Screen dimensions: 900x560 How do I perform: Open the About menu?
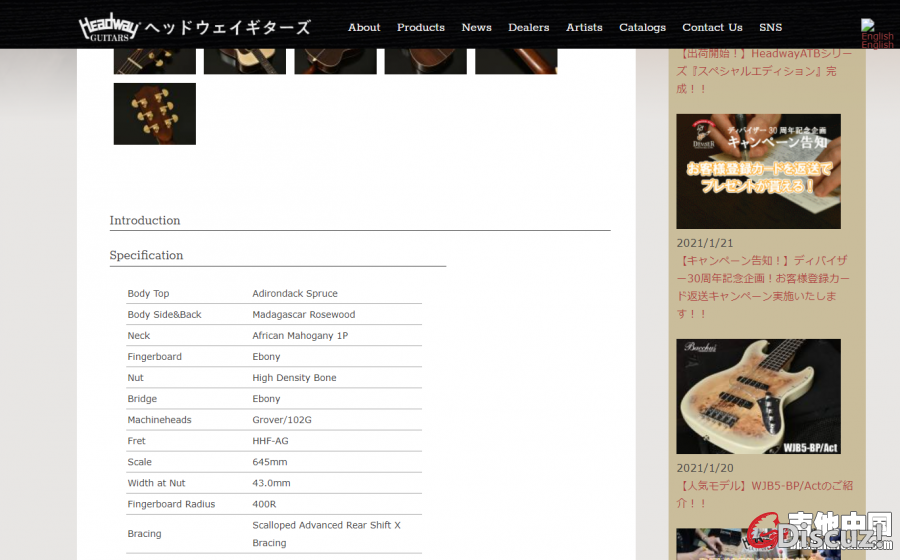(364, 27)
